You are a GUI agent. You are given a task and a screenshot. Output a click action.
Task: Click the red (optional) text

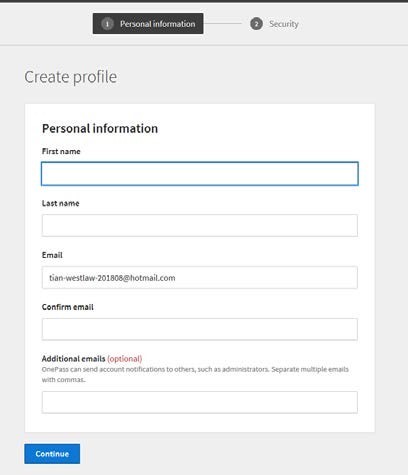[x=125, y=359]
